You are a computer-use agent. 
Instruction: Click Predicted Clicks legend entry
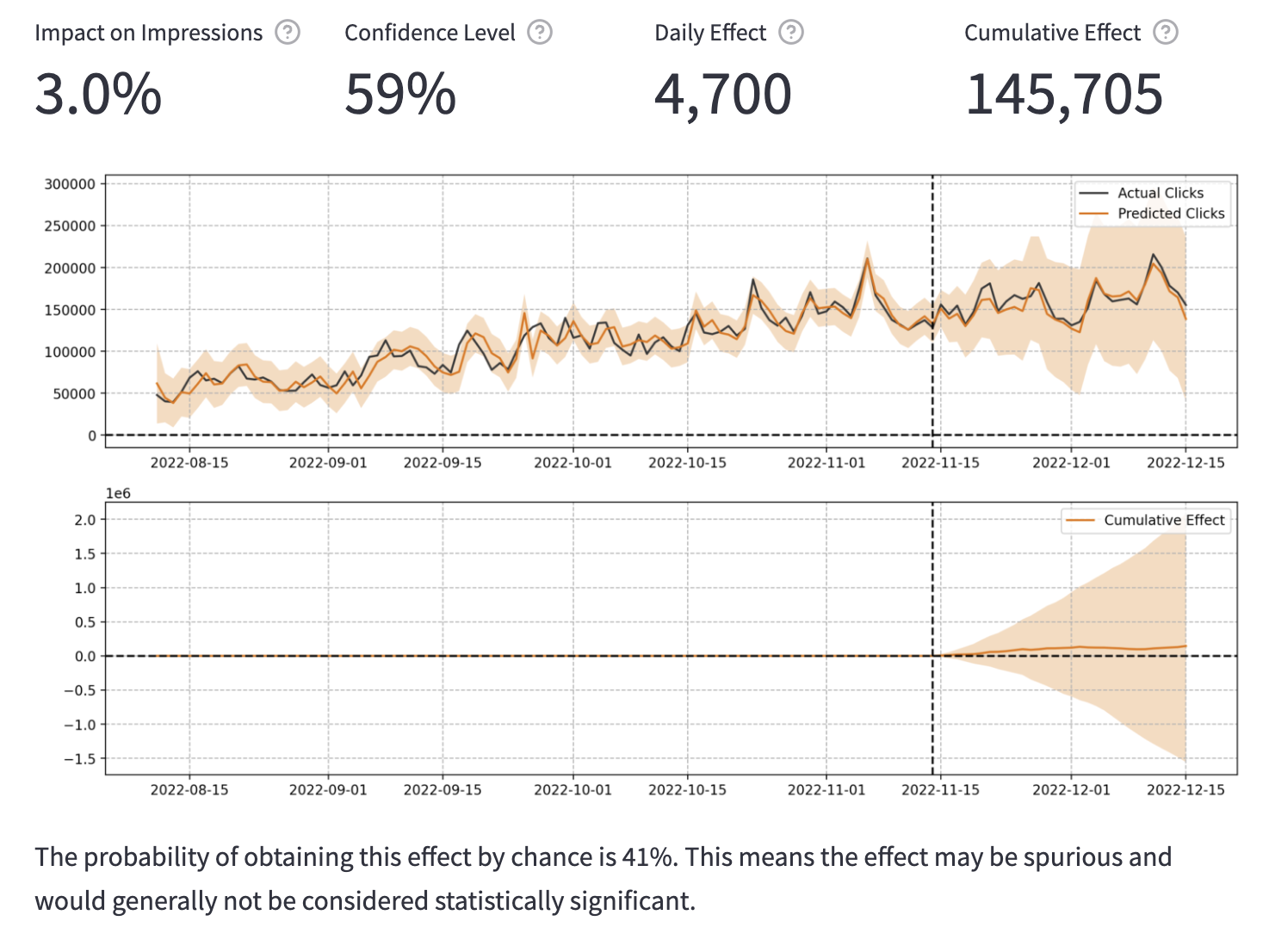(1170, 213)
